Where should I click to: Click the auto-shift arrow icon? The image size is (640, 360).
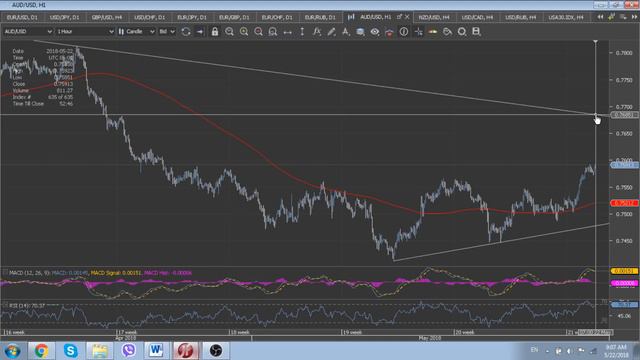tap(200, 31)
